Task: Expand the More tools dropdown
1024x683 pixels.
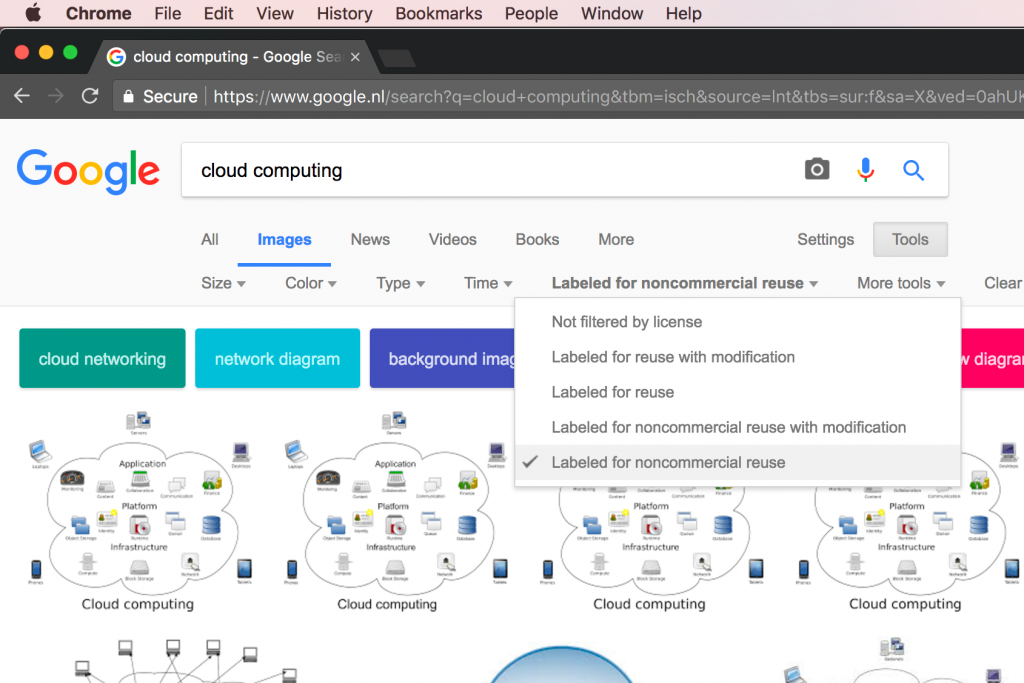Action: click(901, 283)
